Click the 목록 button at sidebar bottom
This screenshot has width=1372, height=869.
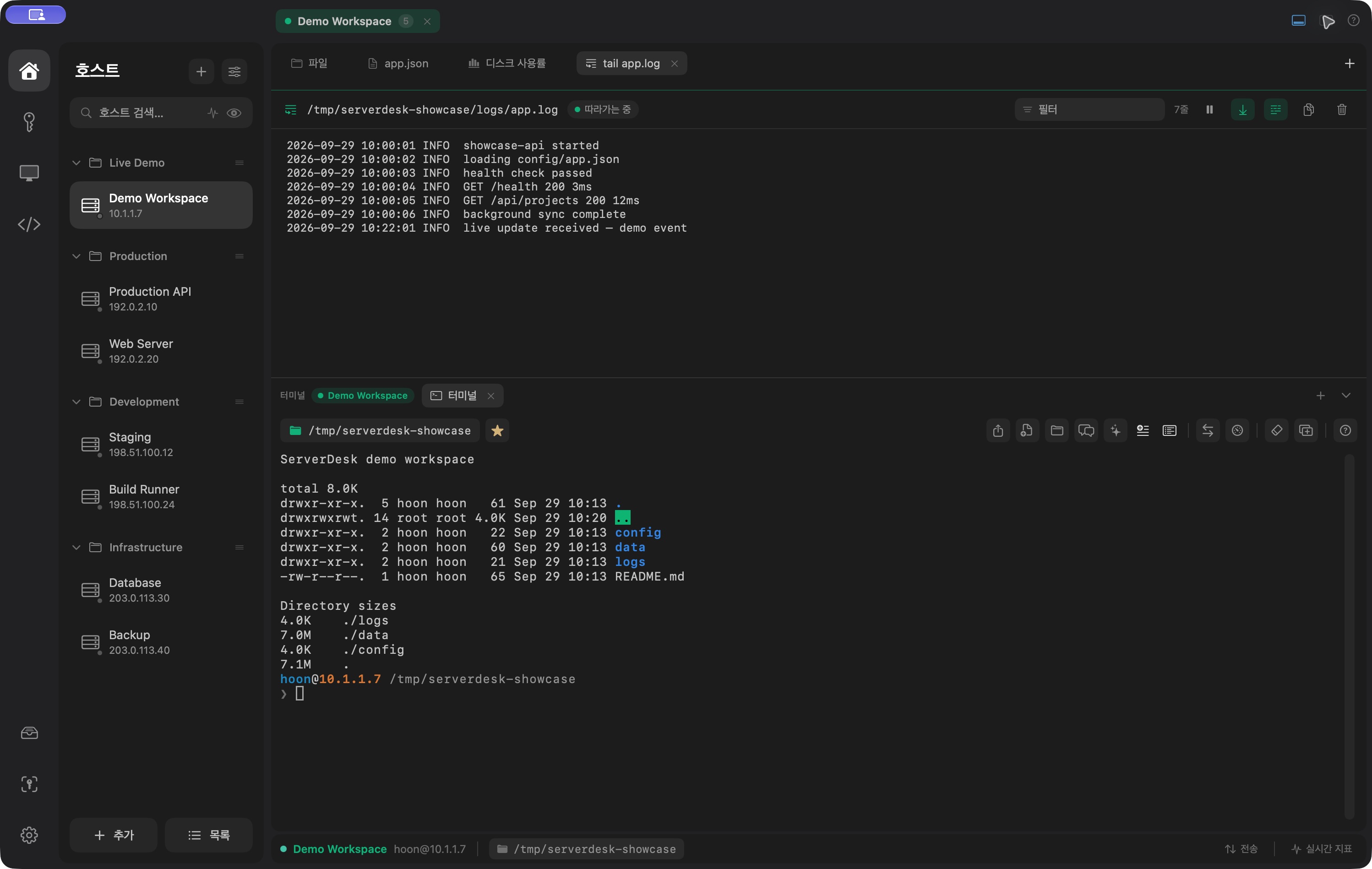point(208,835)
